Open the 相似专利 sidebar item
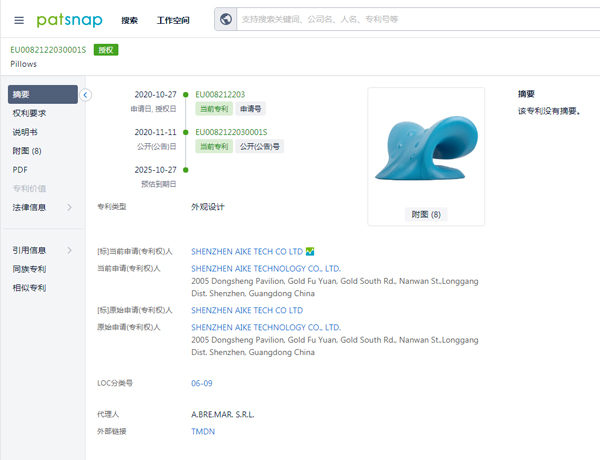This screenshot has height=460, width=600. [29, 288]
